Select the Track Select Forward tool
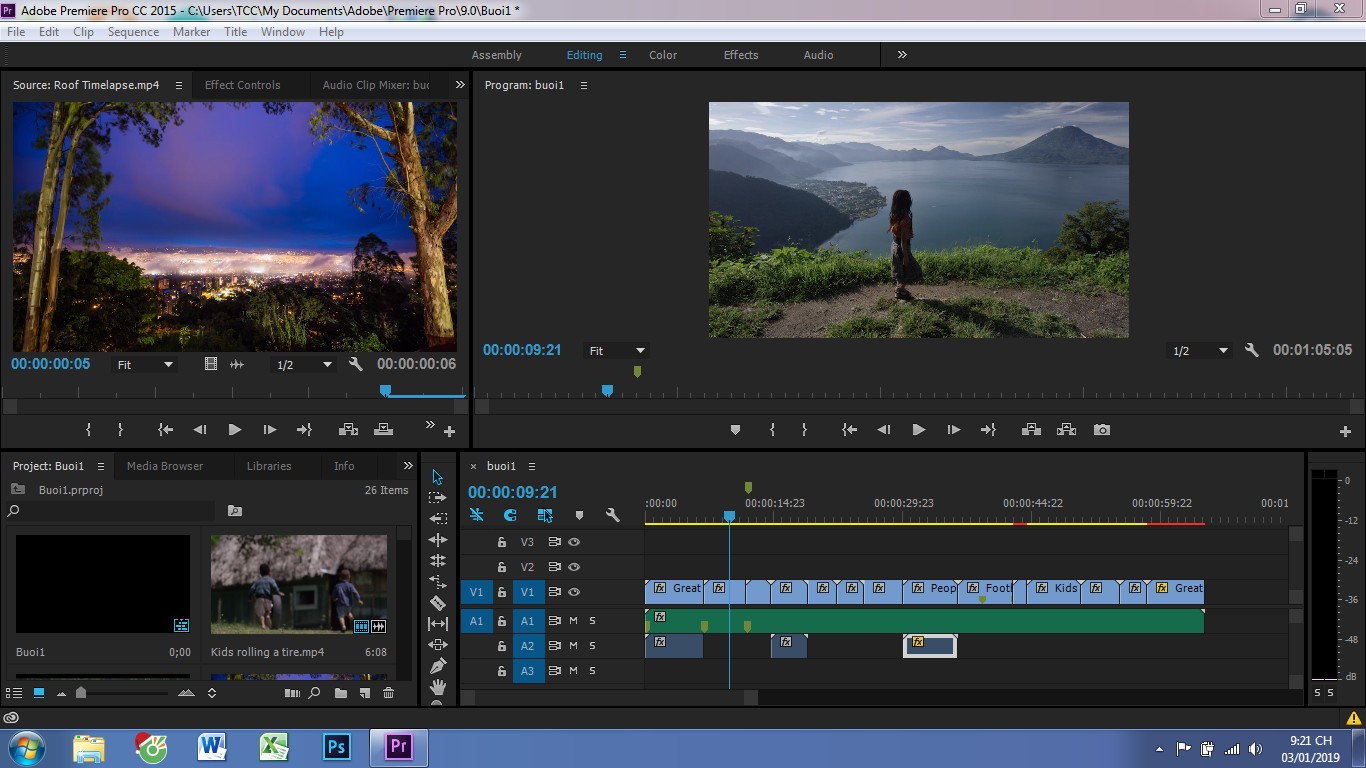 [x=437, y=498]
